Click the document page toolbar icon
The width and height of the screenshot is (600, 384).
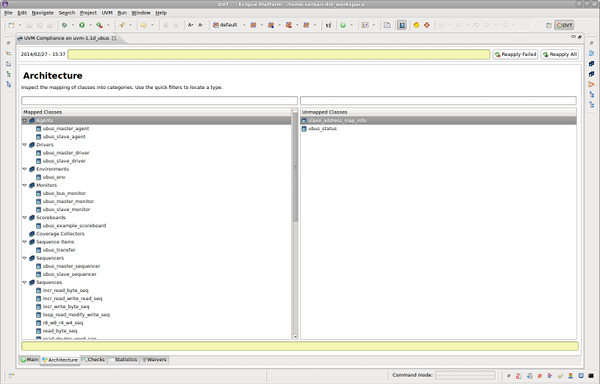point(387,25)
